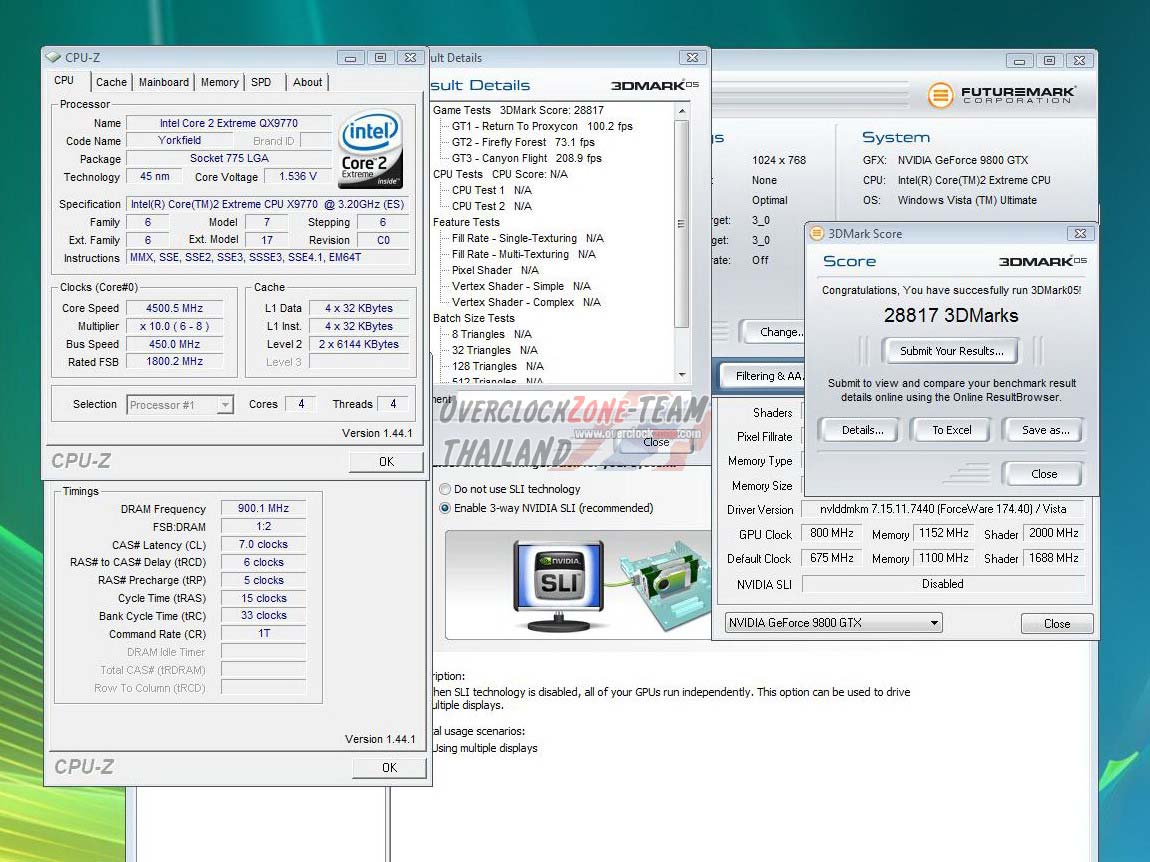Open the Memory tab in CPU-Z

coord(219,82)
